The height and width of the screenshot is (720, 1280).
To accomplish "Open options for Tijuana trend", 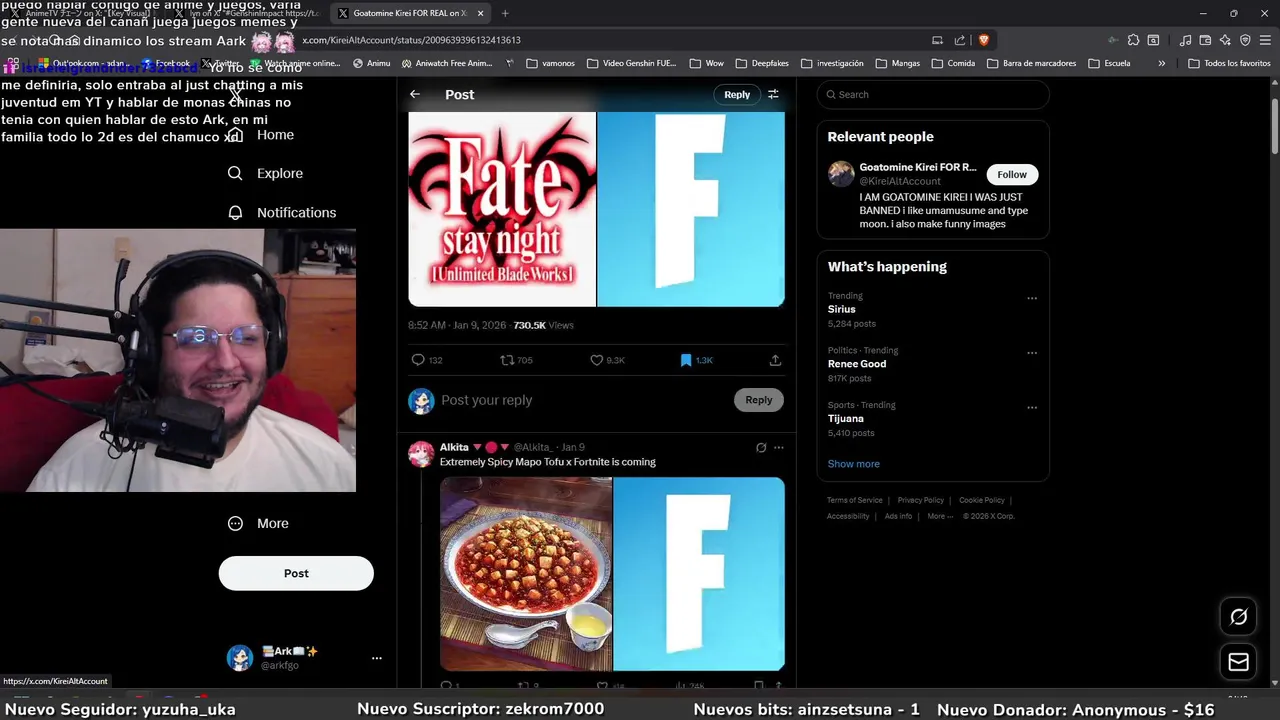I will (x=1032, y=408).
